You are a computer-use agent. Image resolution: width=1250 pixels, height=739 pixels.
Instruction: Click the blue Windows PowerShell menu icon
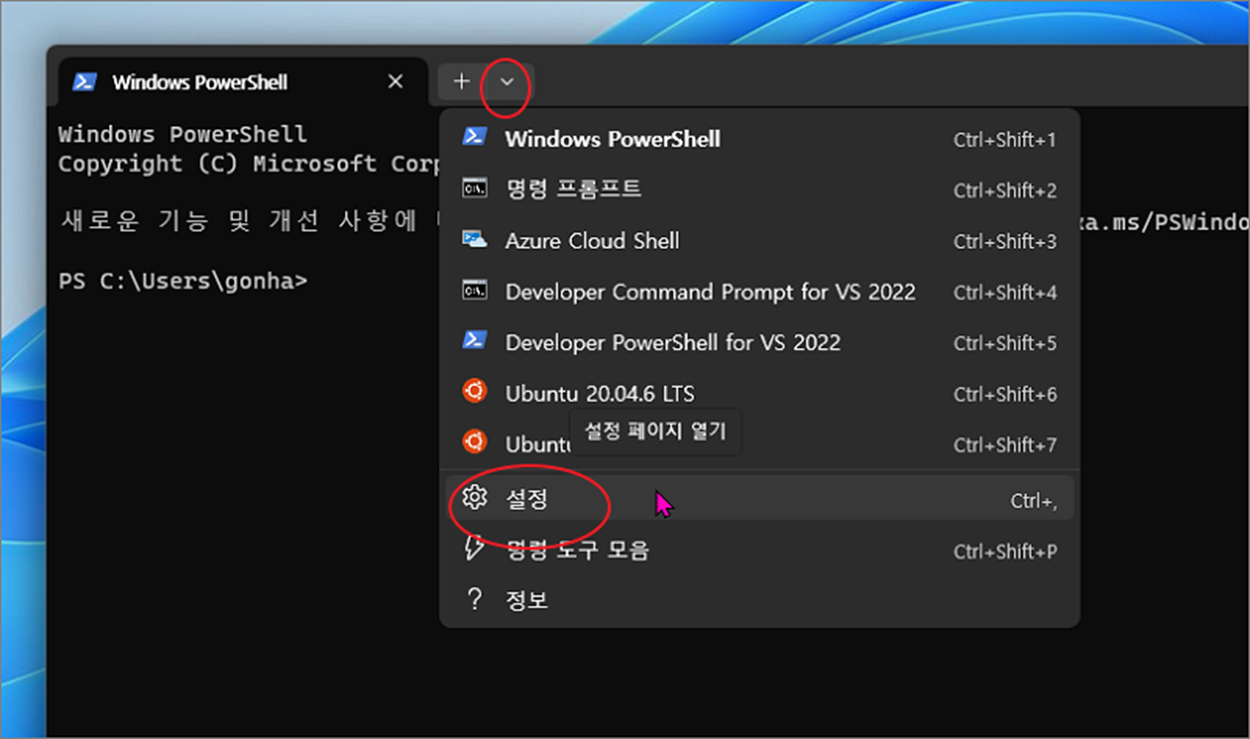pyautogui.click(x=474, y=137)
